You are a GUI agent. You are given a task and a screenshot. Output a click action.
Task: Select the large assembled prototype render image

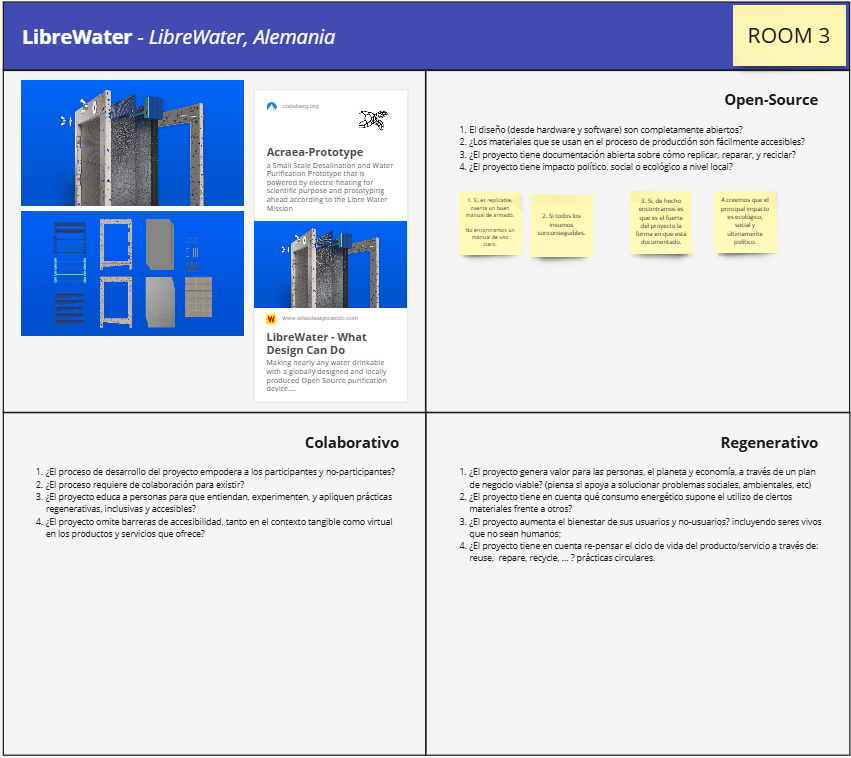click(x=132, y=143)
